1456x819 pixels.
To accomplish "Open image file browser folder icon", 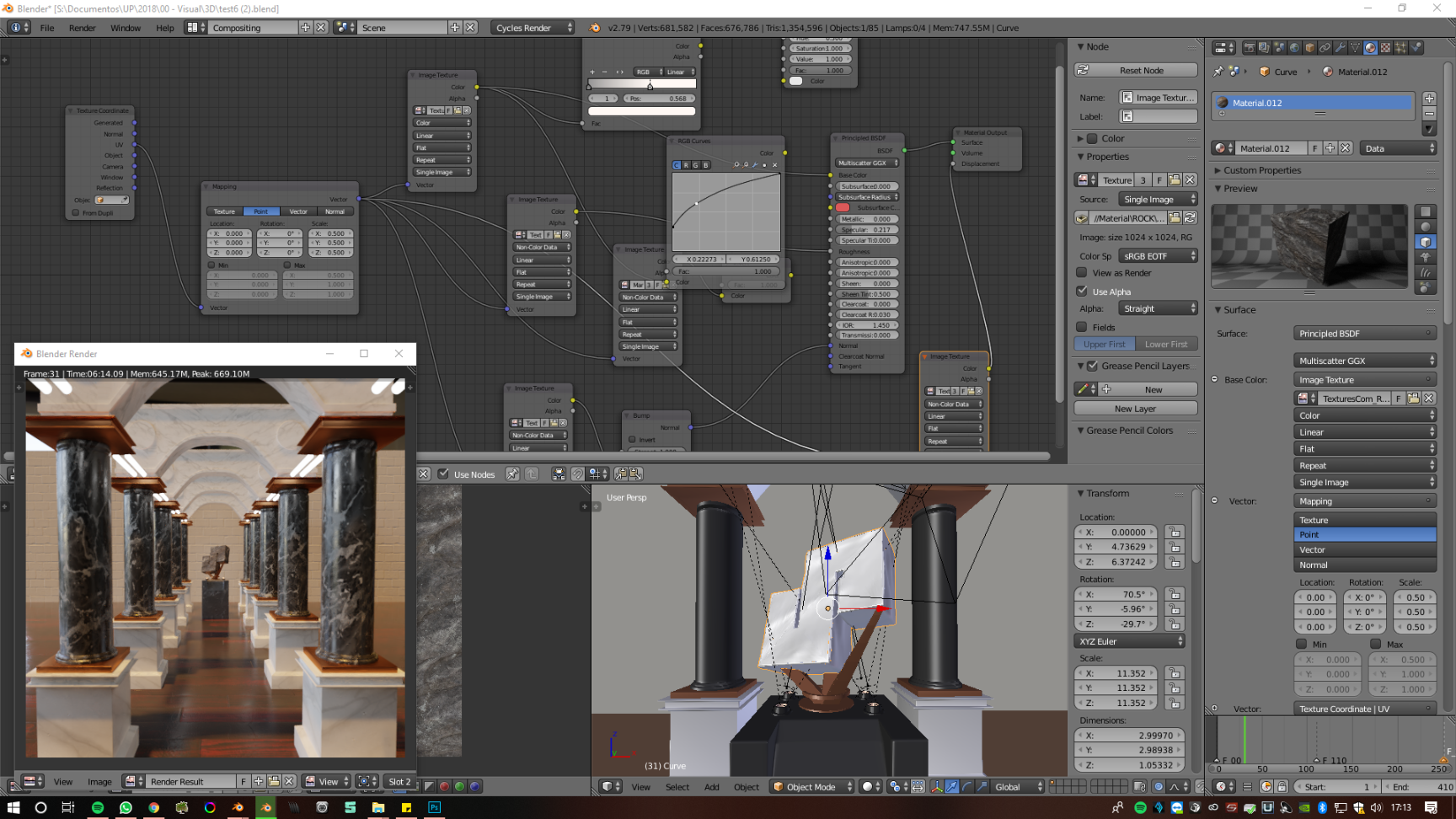I will tap(1175, 218).
